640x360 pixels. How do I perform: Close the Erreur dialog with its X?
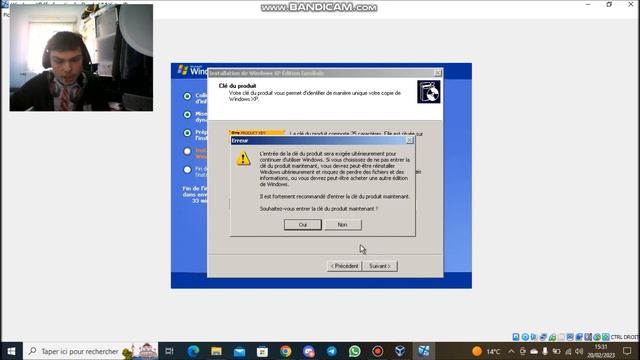(x=409, y=140)
